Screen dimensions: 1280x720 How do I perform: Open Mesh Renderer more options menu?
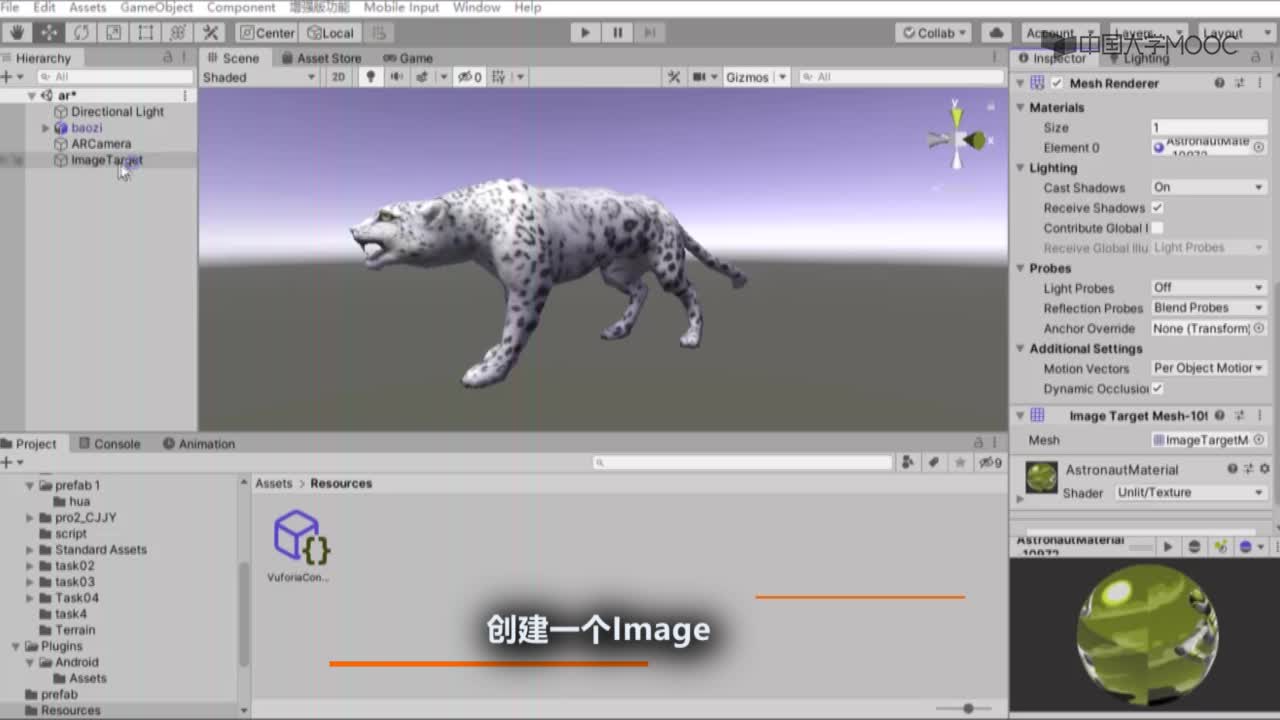pyautogui.click(x=1259, y=83)
